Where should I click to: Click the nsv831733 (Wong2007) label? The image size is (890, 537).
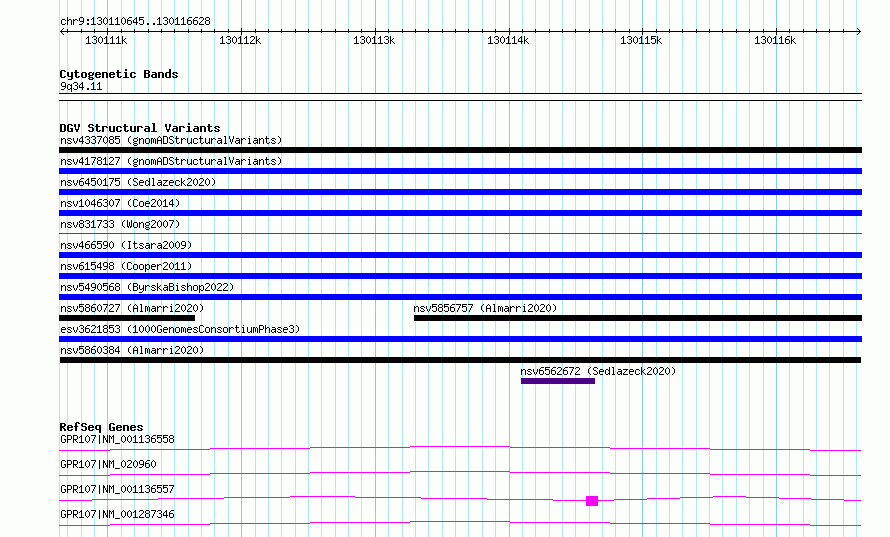[x=120, y=224]
